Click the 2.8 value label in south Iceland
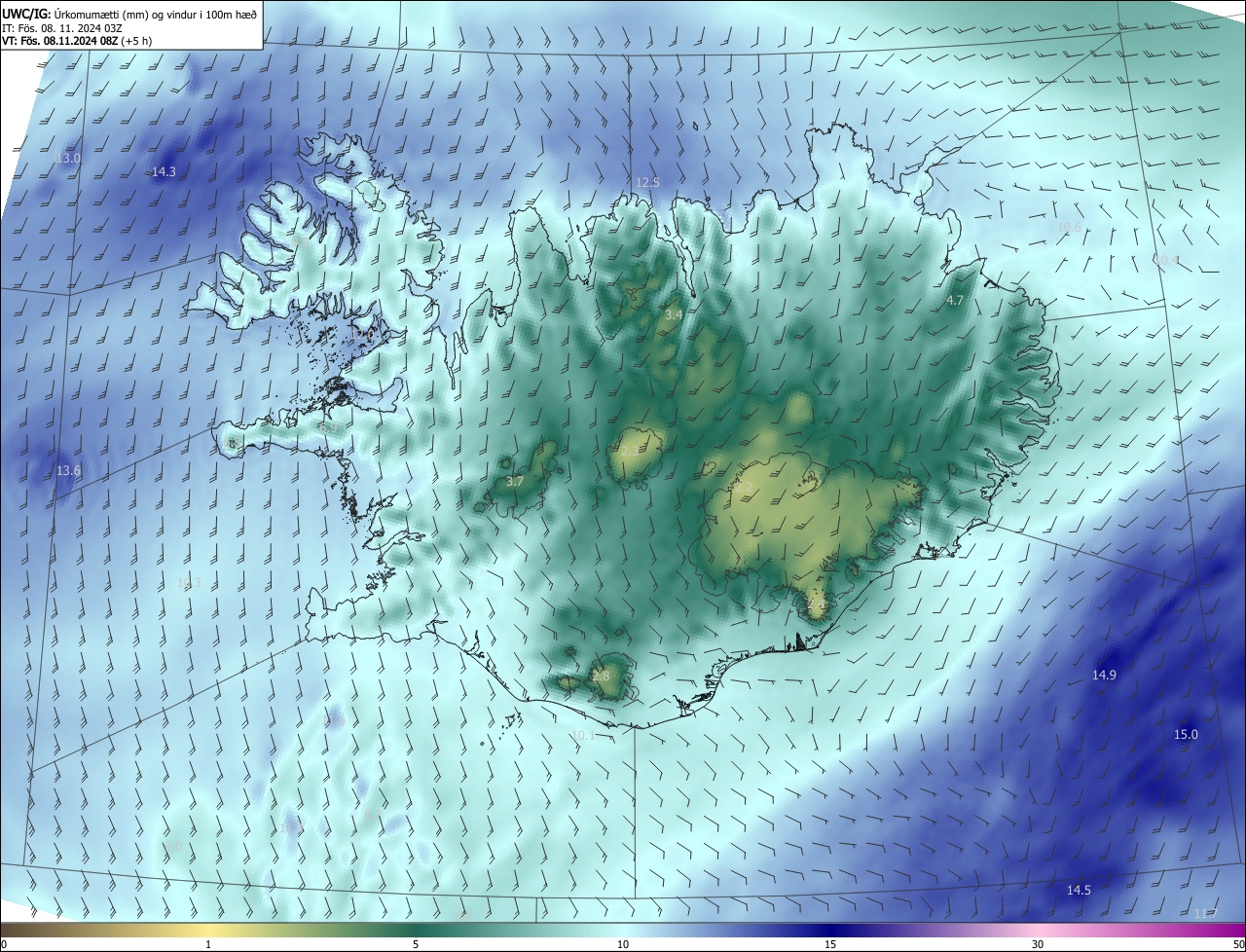Viewport: 1246px width, 952px height. (601, 676)
